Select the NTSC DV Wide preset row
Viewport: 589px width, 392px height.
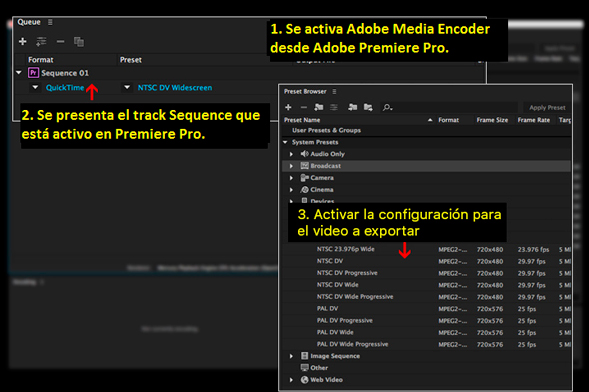click(x=427, y=285)
